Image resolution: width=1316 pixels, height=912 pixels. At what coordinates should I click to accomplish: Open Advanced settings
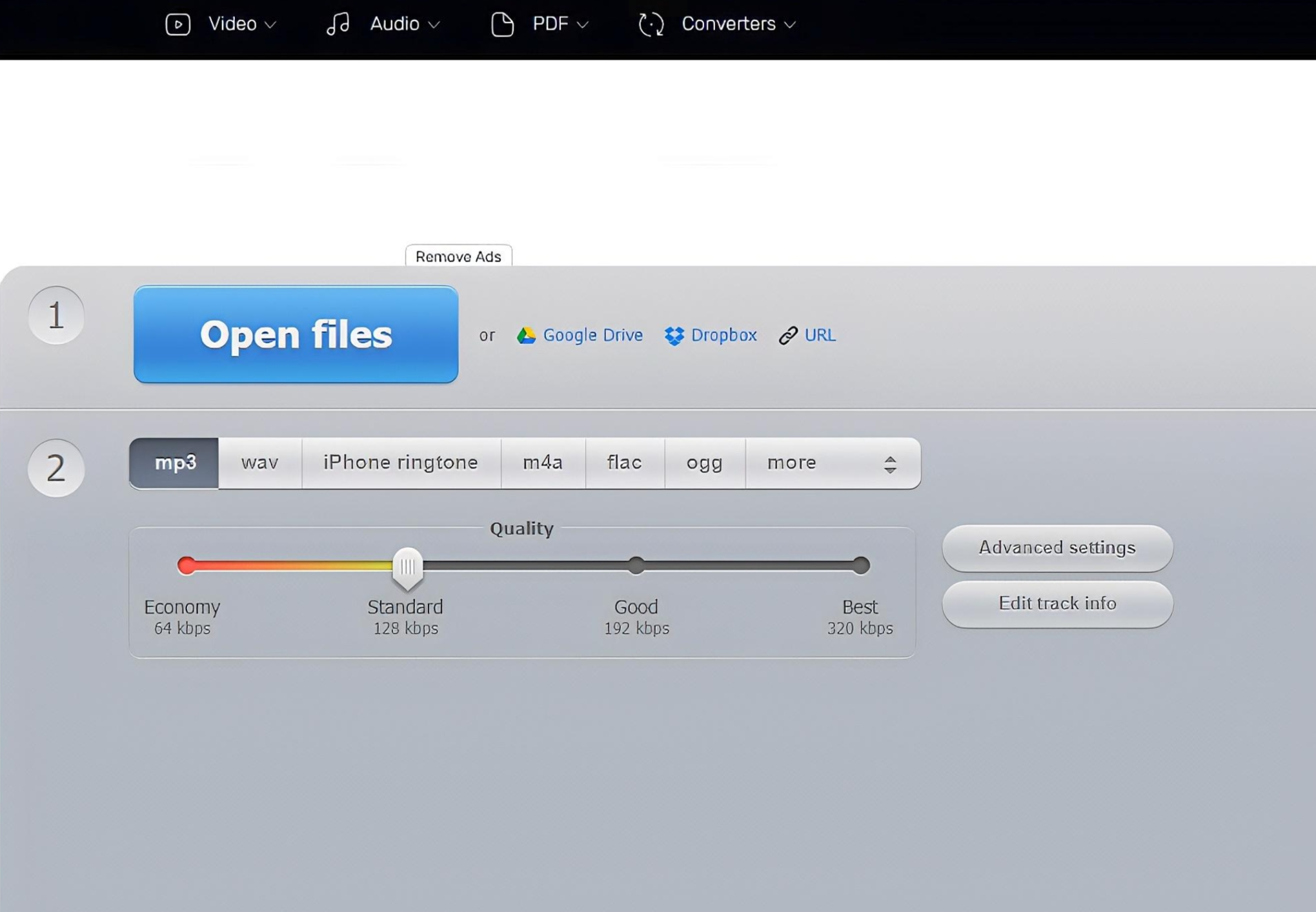(x=1057, y=548)
